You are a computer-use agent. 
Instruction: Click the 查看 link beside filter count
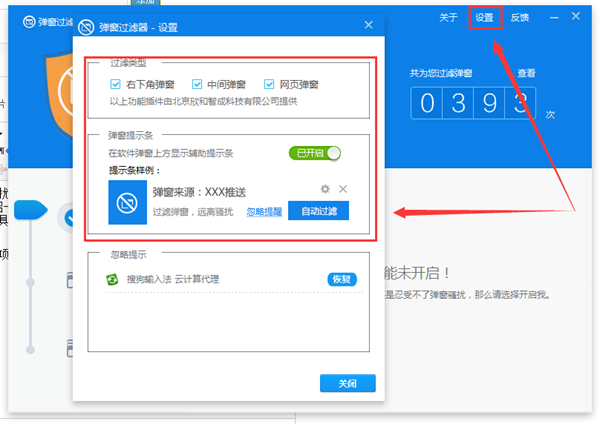point(527,73)
